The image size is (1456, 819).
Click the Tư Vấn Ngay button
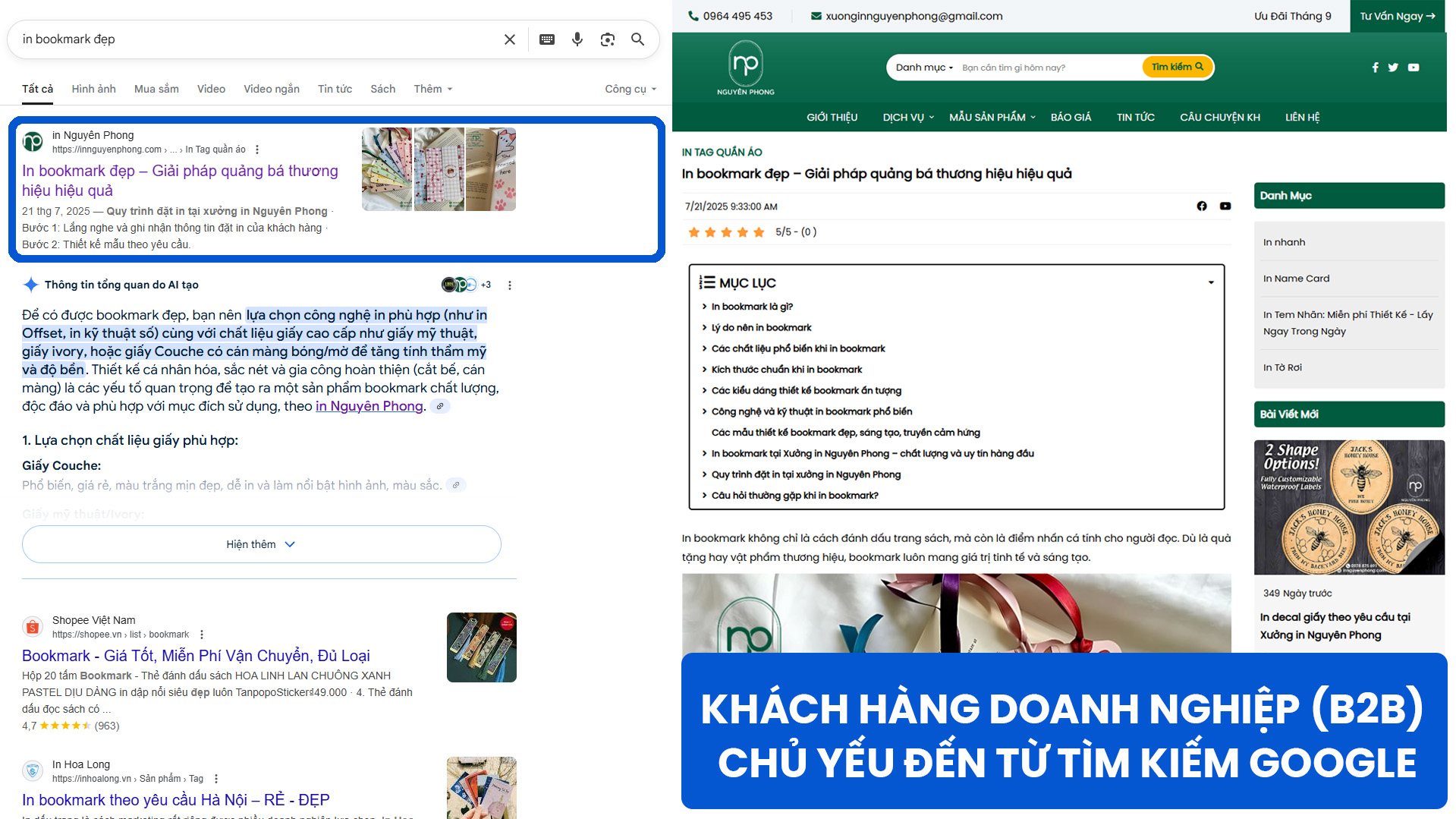[1397, 16]
